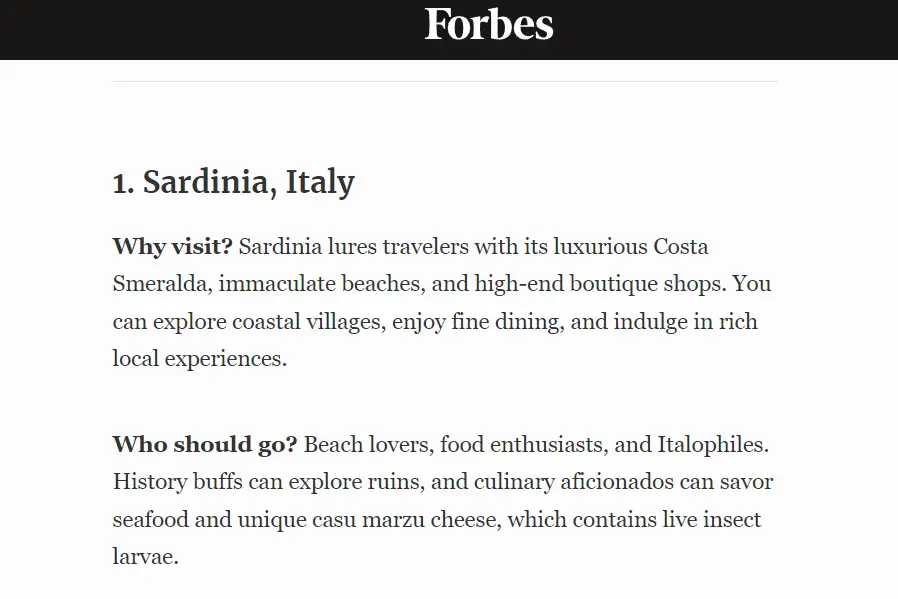This screenshot has width=898, height=599.
Task: Click the word 'luxurious' in first paragraph
Action: coord(600,247)
